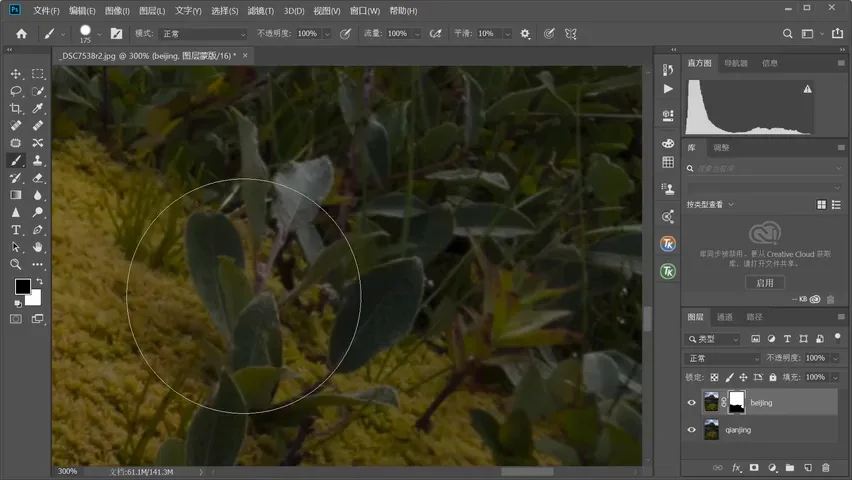
Task: Select the Pen tool
Action: [37, 230]
